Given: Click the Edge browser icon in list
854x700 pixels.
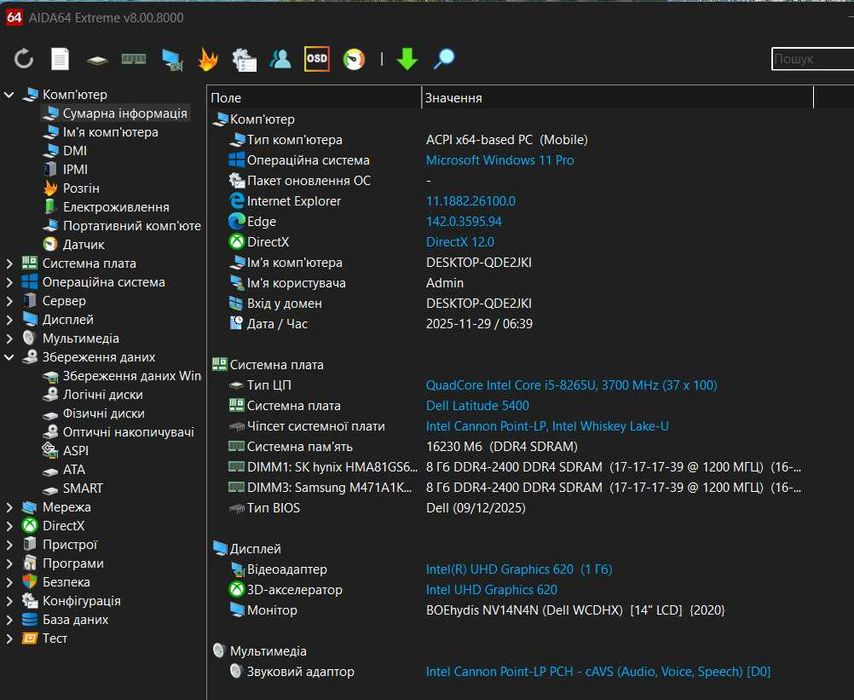Looking at the screenshot, I should pyautogui.click(x=236, y=221).
